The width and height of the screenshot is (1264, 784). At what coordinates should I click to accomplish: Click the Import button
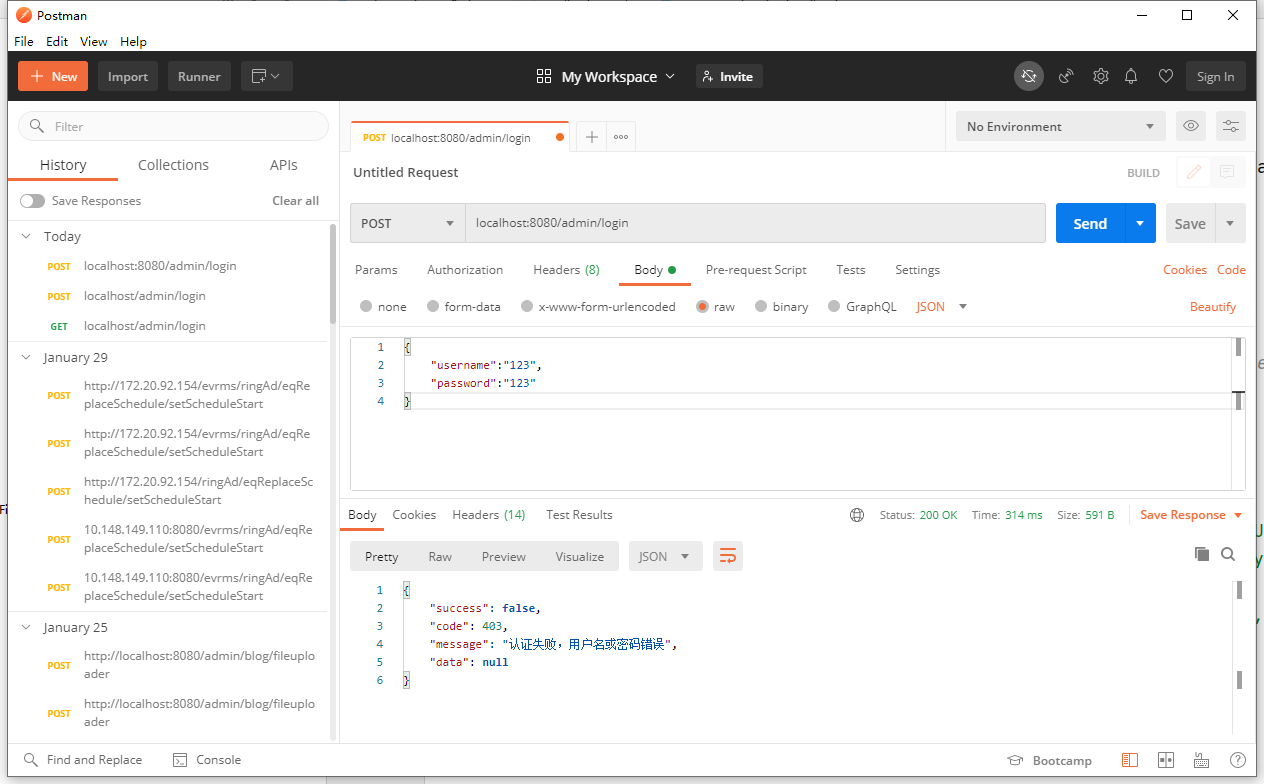128,76
